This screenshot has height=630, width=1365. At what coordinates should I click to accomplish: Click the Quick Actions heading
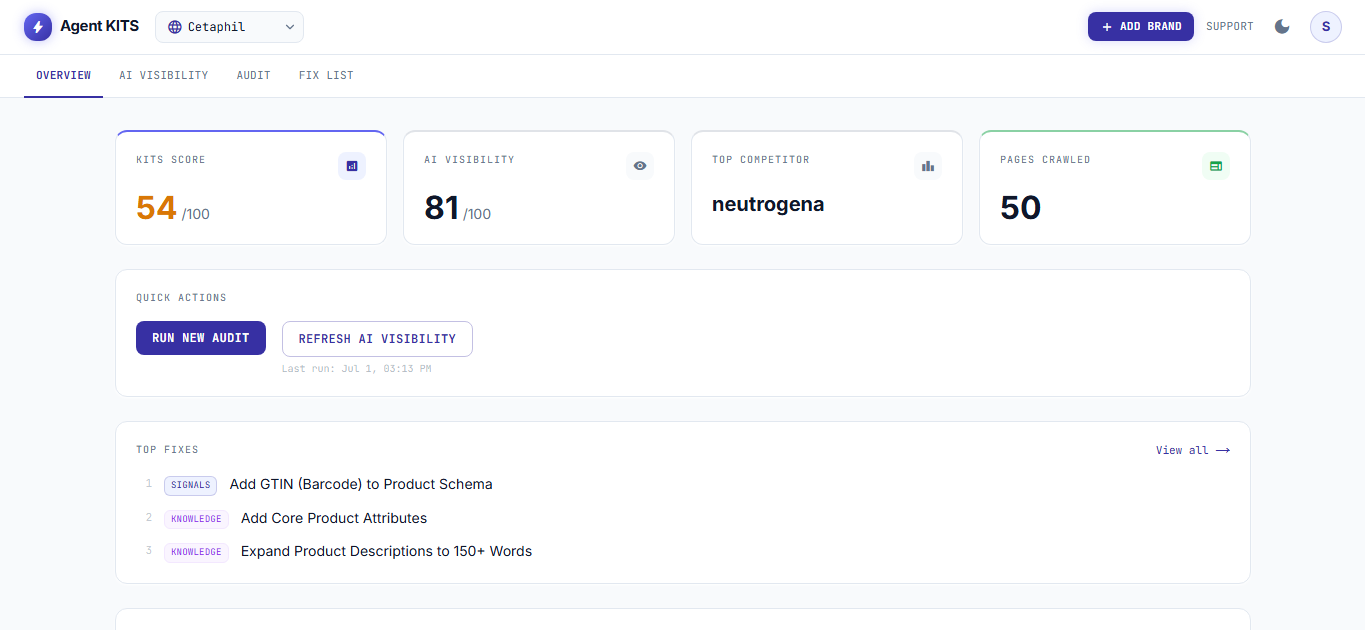click(x=181, y=298)
